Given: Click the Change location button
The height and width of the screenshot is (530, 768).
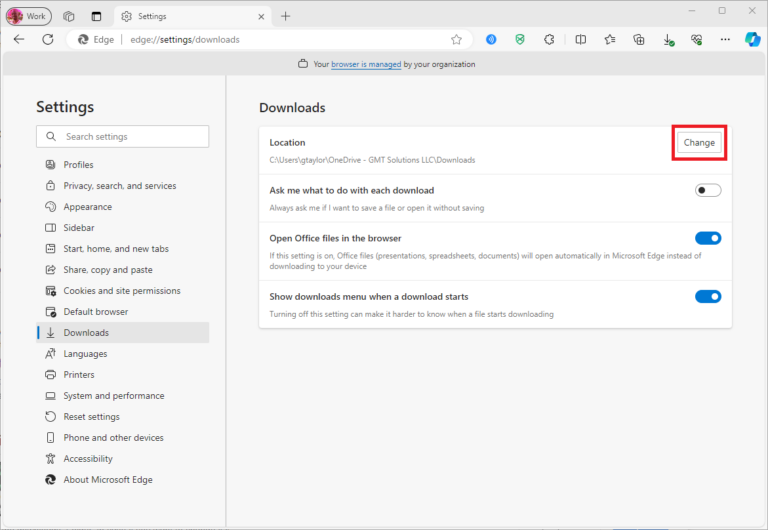Looking at the screenshot, I should coord(699,143).
